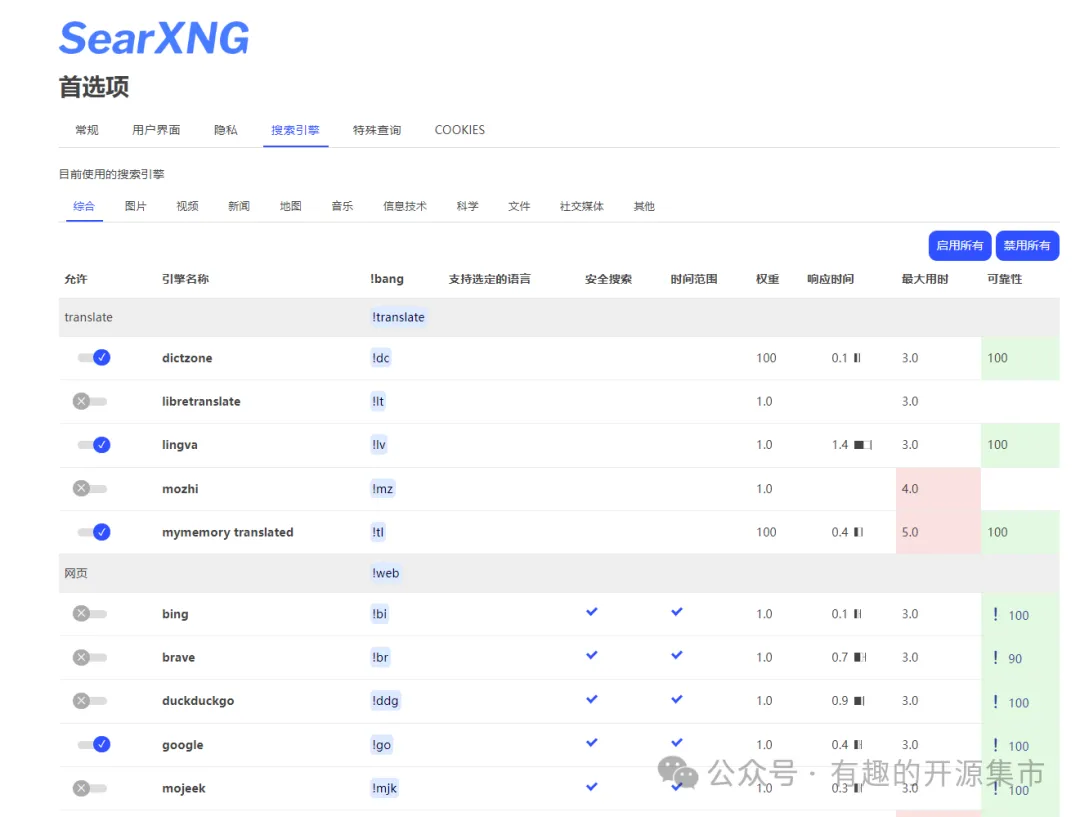Click dictzone's response time bar
Image resolution: width=1080 pixels, height=817 pixels.
[x=858, y=358]
